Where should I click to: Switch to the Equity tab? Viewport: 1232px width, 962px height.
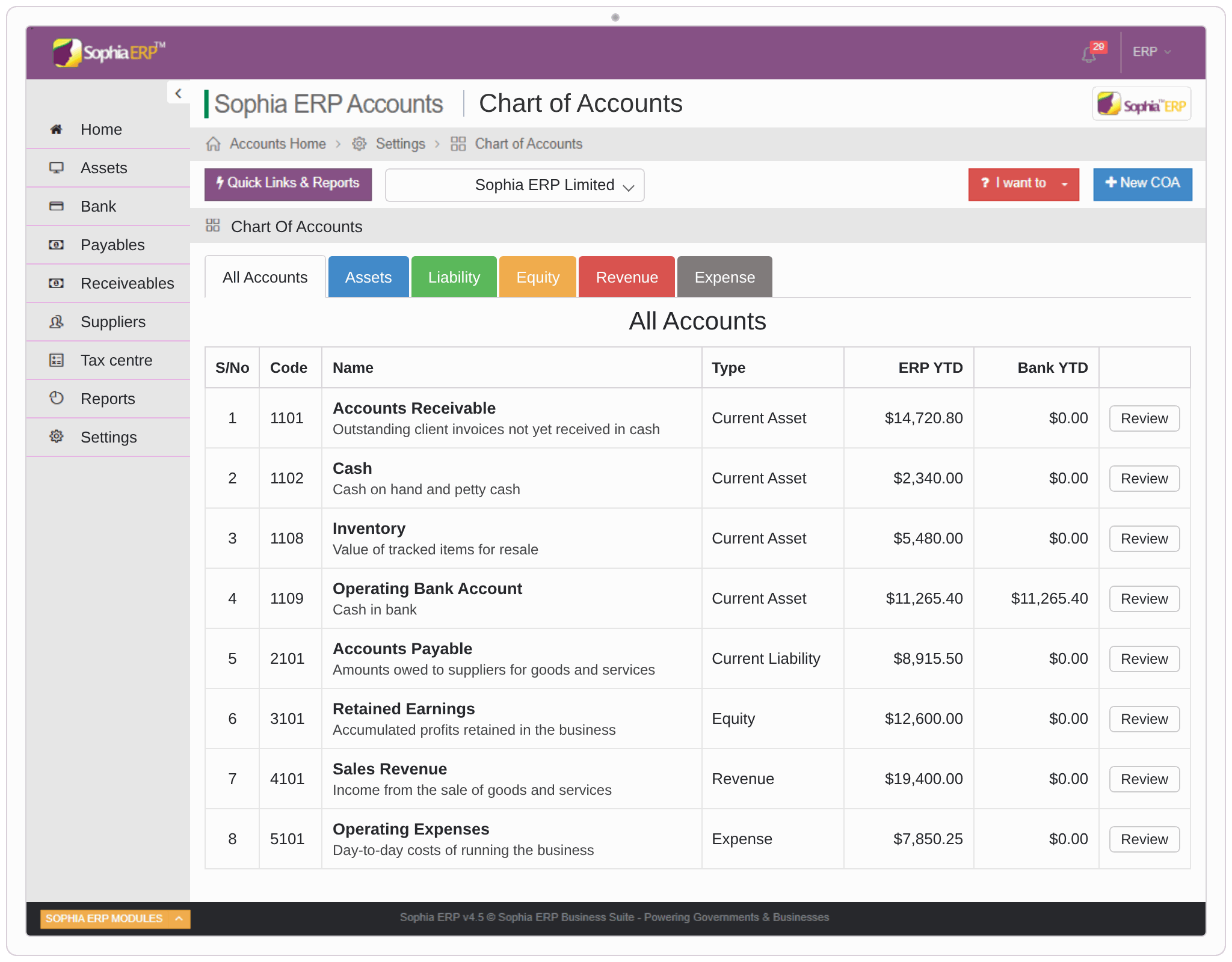[538, 277]
